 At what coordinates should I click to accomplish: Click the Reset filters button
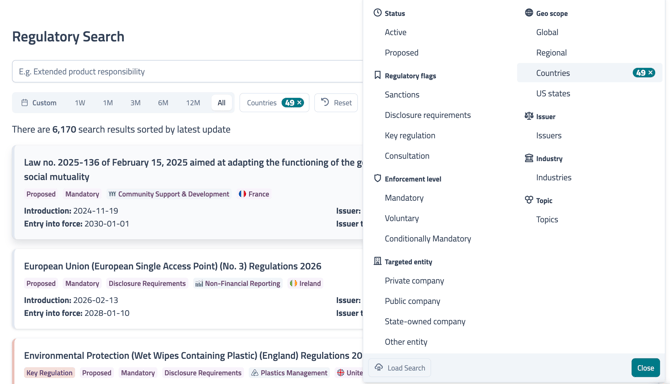(x=336, y=103)
